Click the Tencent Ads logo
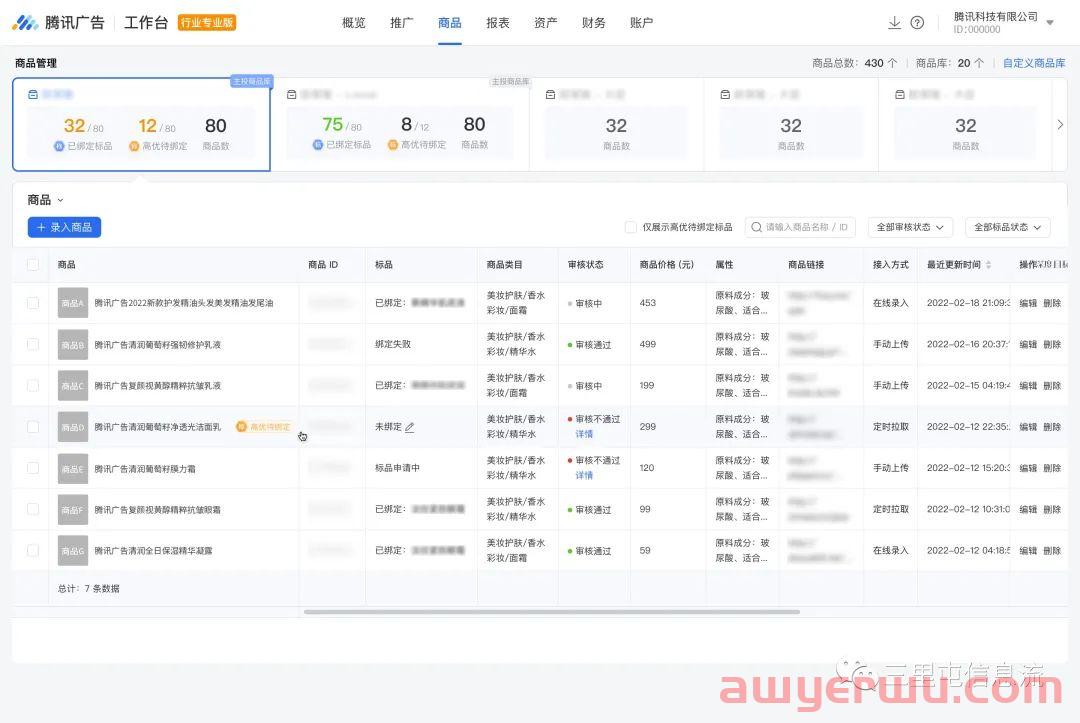This screenshot has height=723, width=1080. point(58,22)
